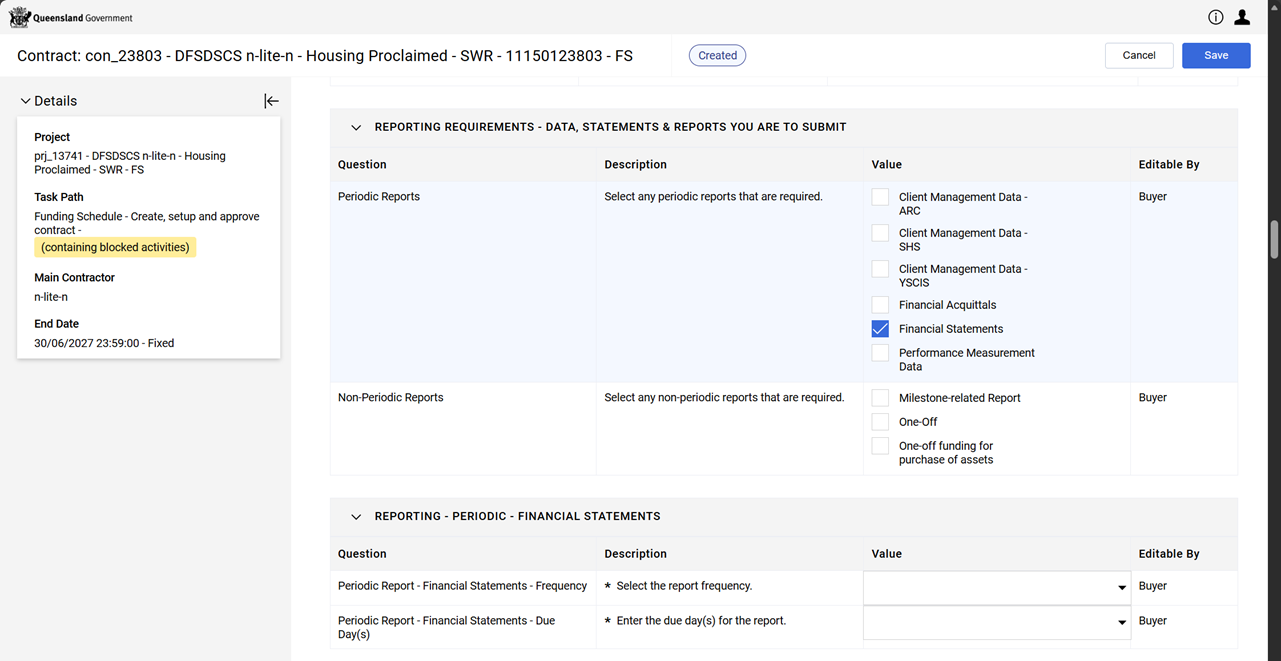Open the user profile icon
Viewport: 1281px width, 661px height.
[1242, 17]
